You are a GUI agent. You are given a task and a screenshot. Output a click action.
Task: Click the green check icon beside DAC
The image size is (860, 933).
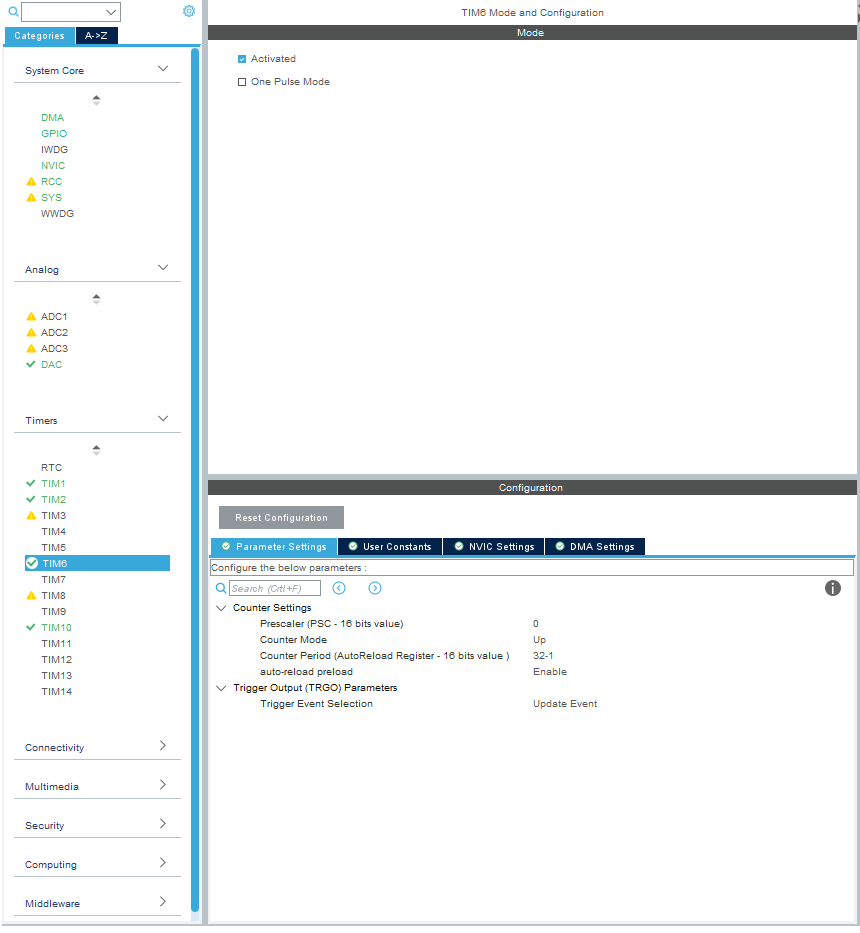coord(31,364)
